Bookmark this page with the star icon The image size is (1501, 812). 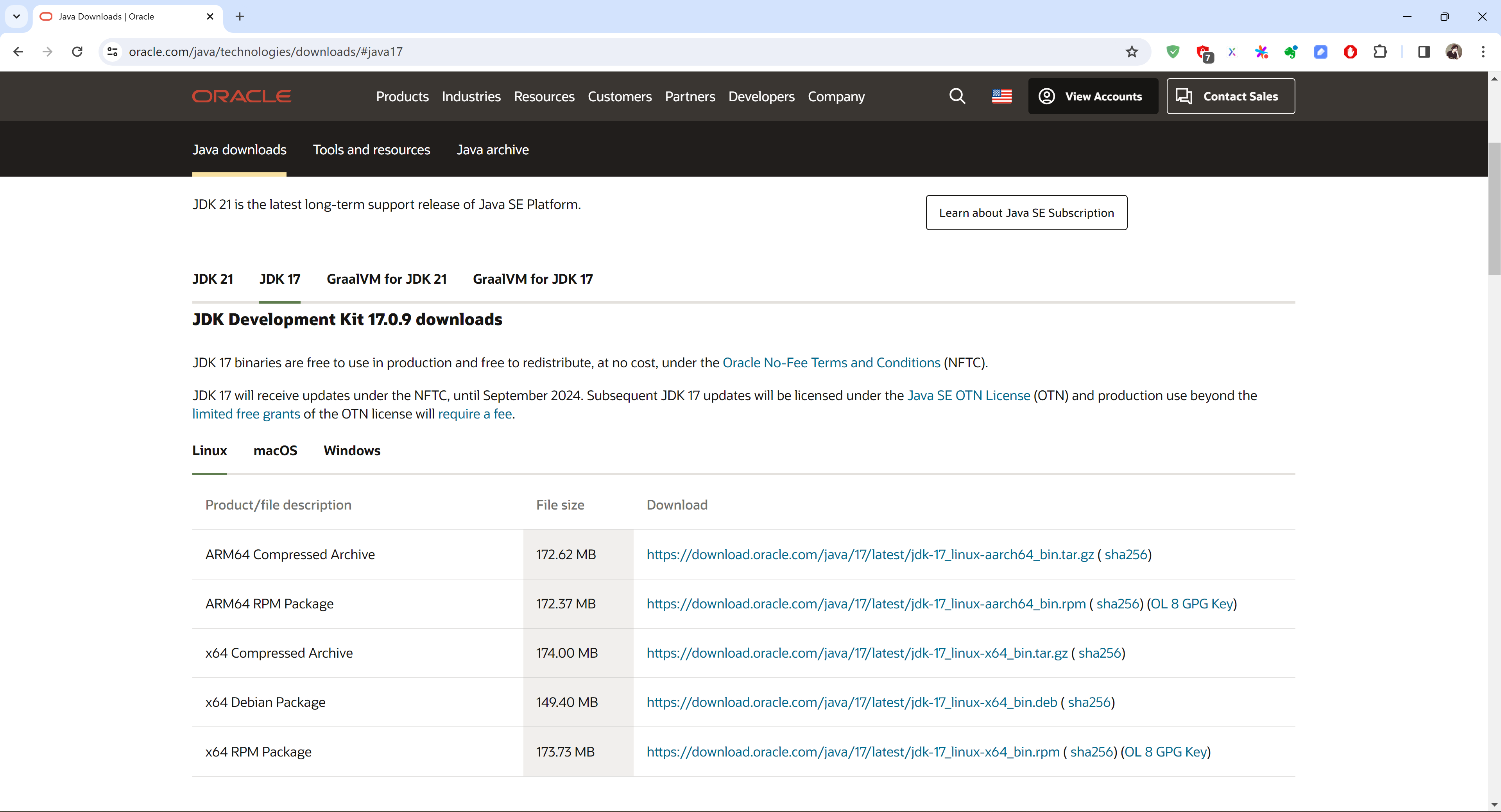[x=1132, y=52]
